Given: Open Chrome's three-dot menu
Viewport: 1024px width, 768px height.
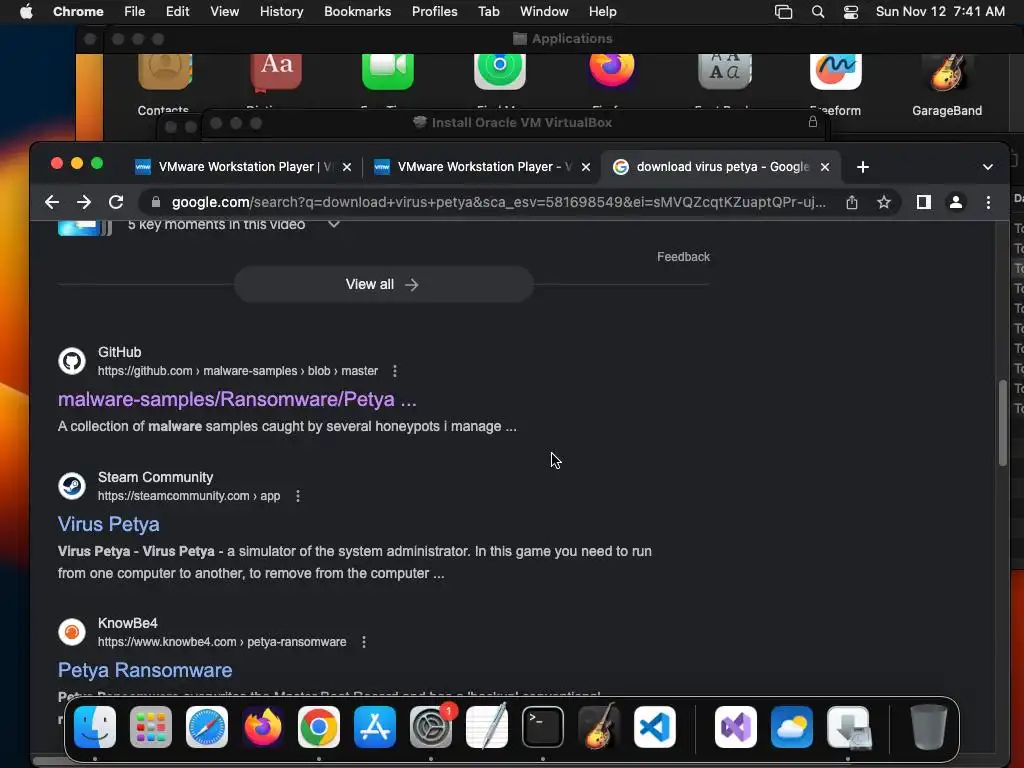Looking at the screenshot, I should [x=988, y=202].
